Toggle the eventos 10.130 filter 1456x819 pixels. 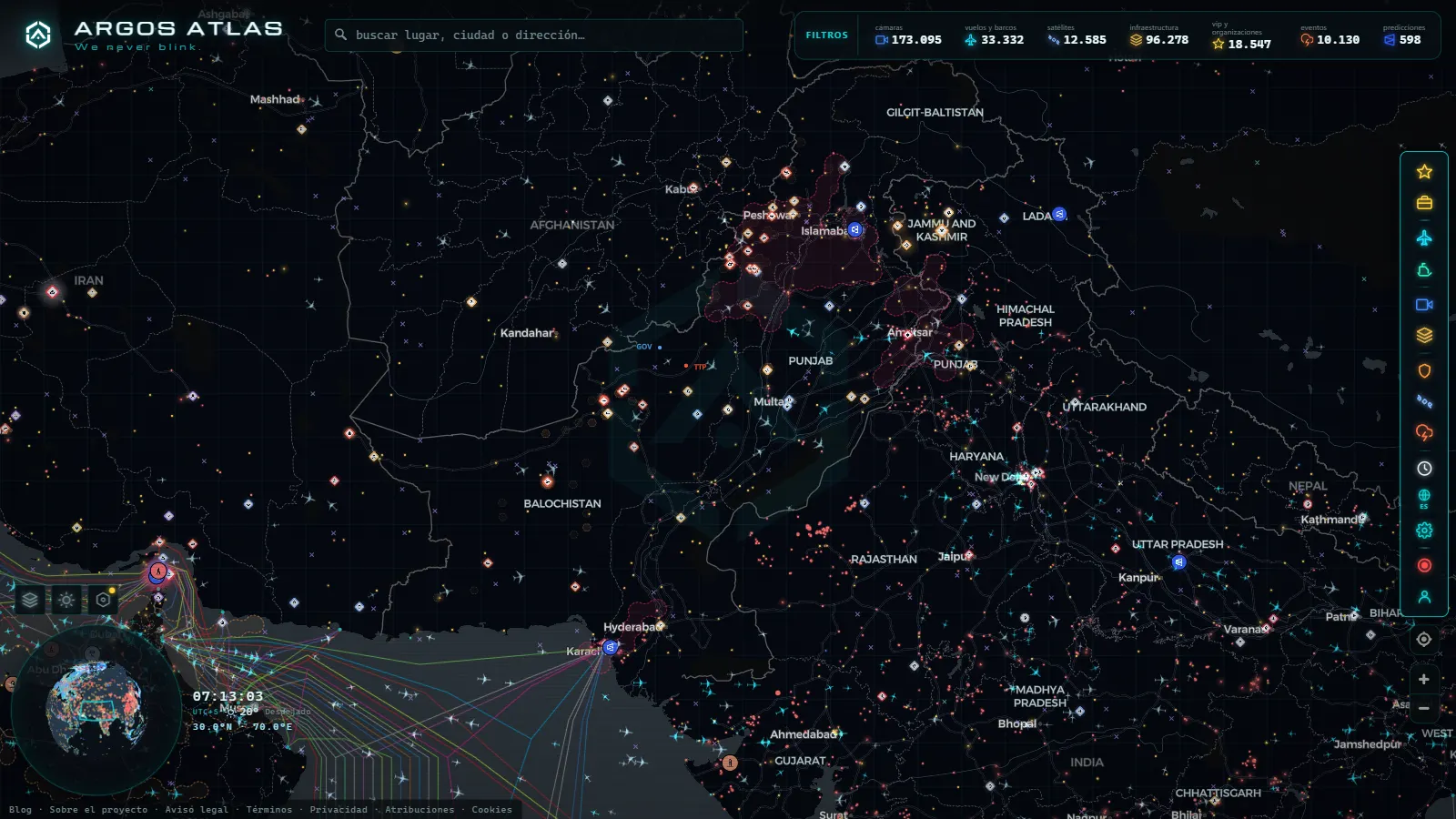pos(1330,36)
